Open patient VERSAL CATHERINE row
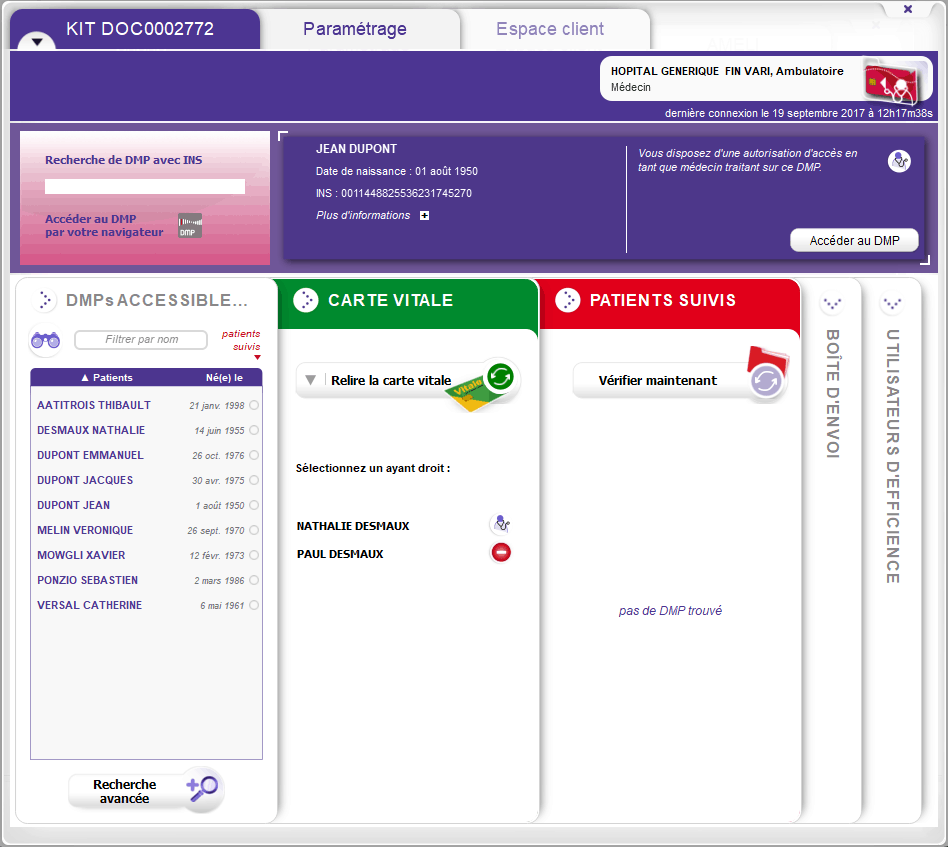The image size is (948, 847). tap(146, 605)
